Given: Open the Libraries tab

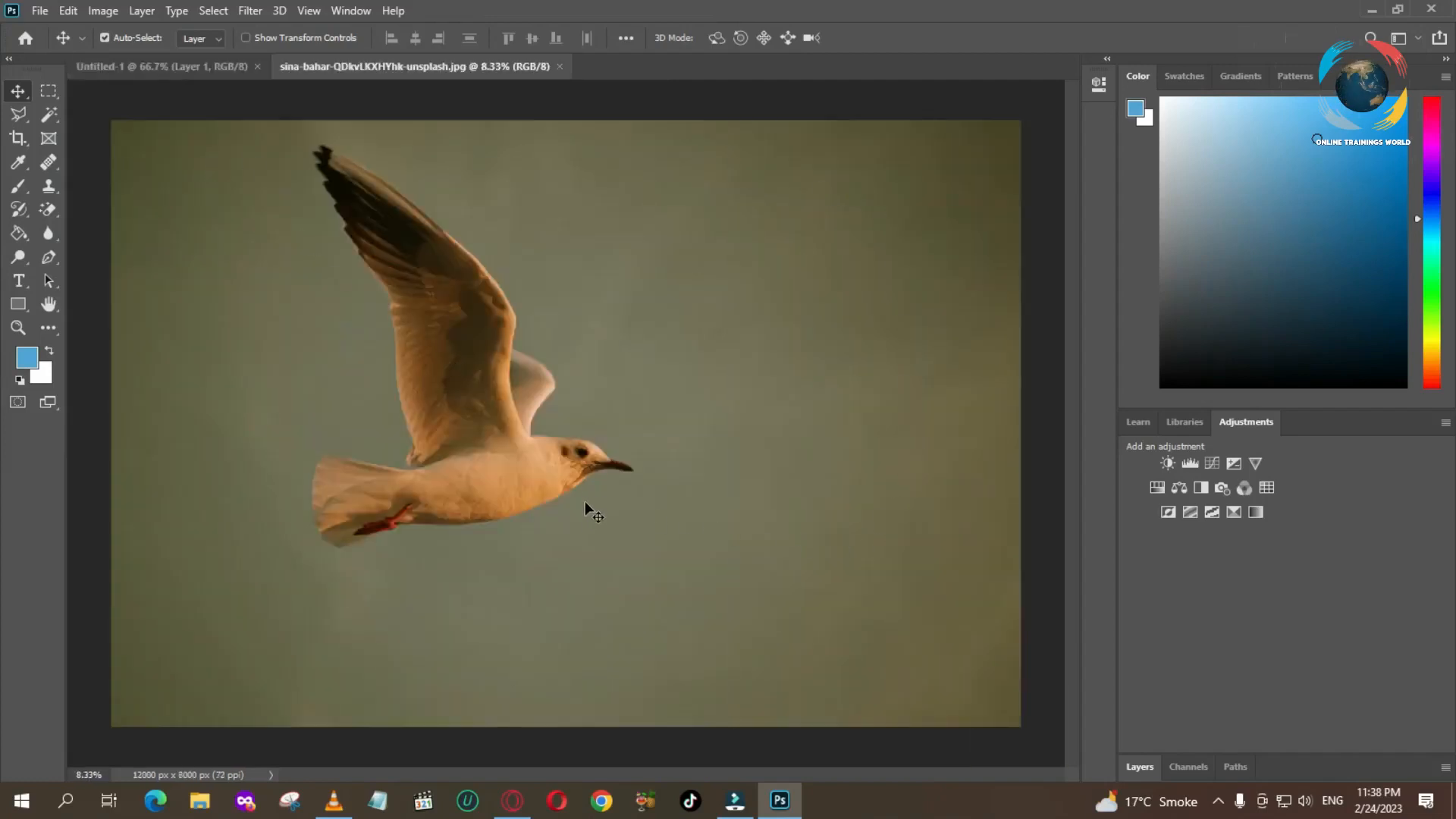Looking at the screenshot, I should point(1185,422).
